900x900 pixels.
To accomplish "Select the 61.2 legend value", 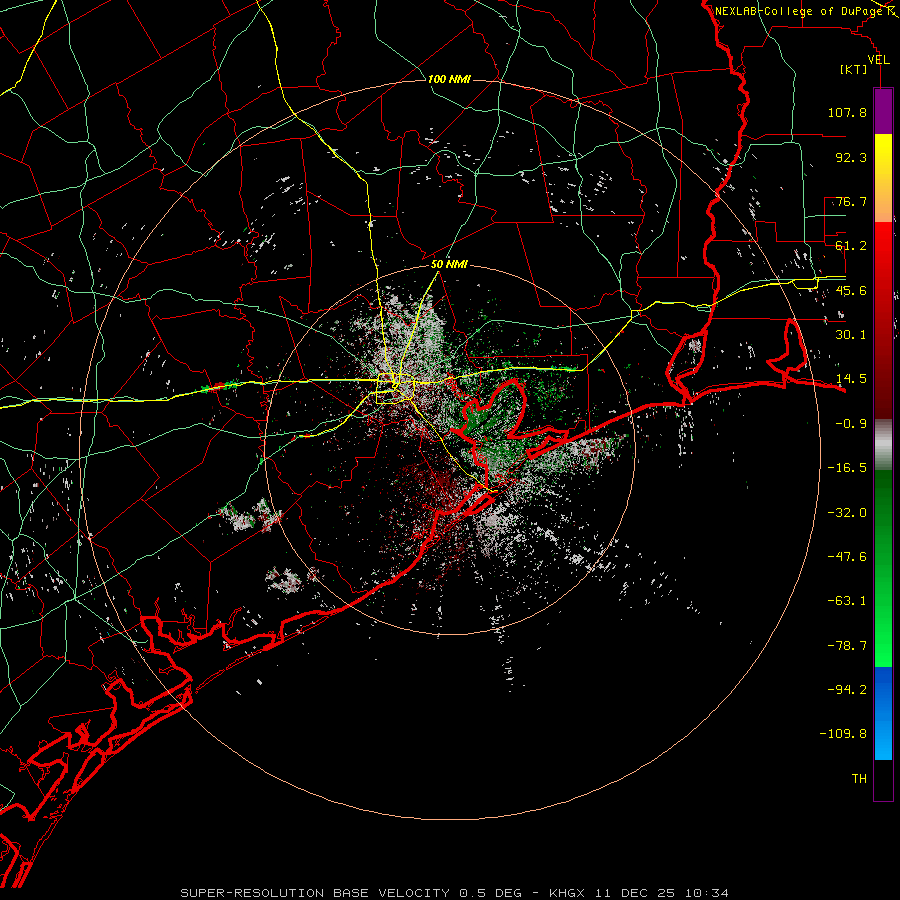I will point(851,246).
